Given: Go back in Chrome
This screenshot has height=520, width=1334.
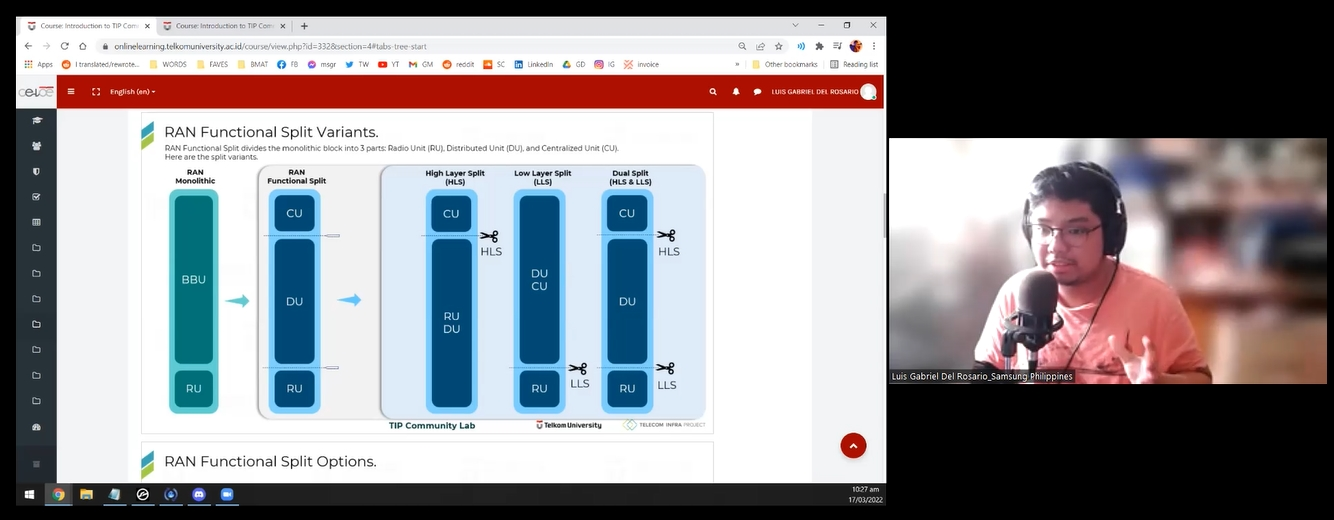Looking at the screenshot, I should point(28,46).
